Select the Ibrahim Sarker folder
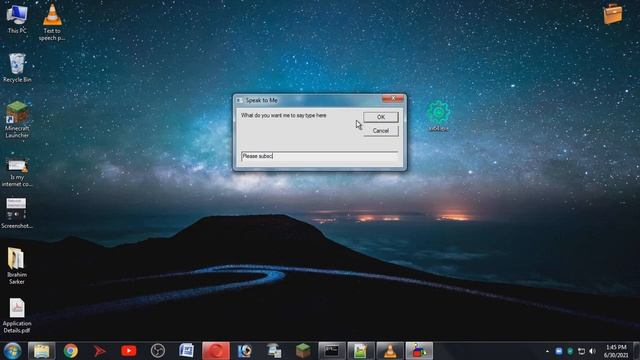This screenshot has width=640, height=360. (x=17, y=266)
